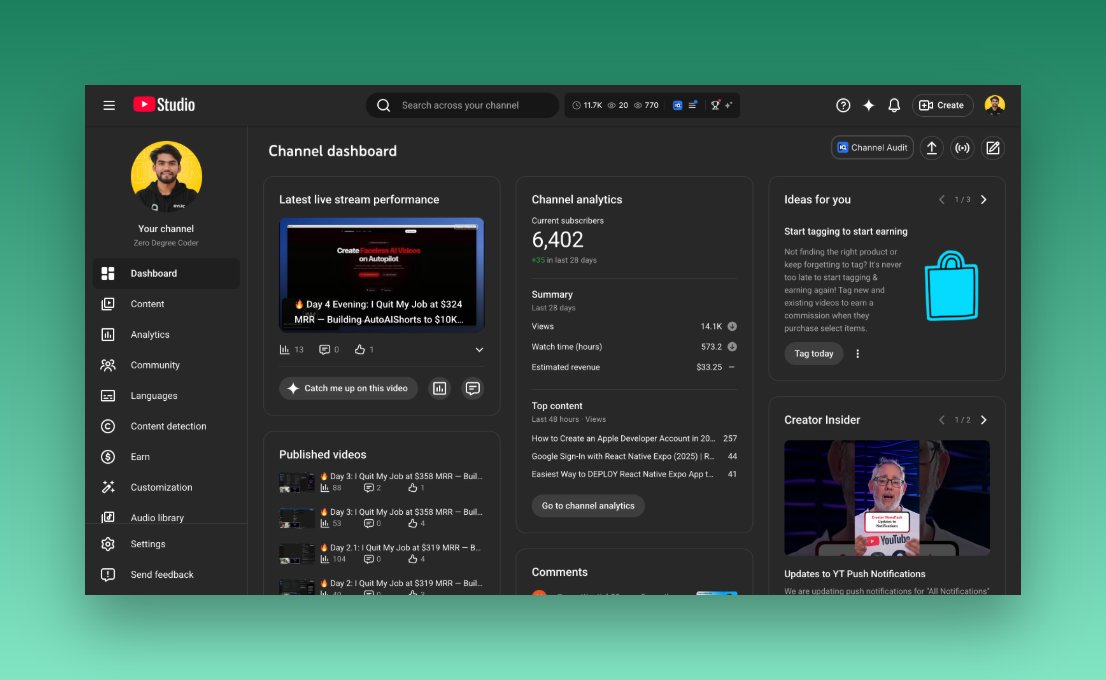Click the Zero Degree Coder channel name
This screenshot has height=680, width=1106.
pos(166,243)
